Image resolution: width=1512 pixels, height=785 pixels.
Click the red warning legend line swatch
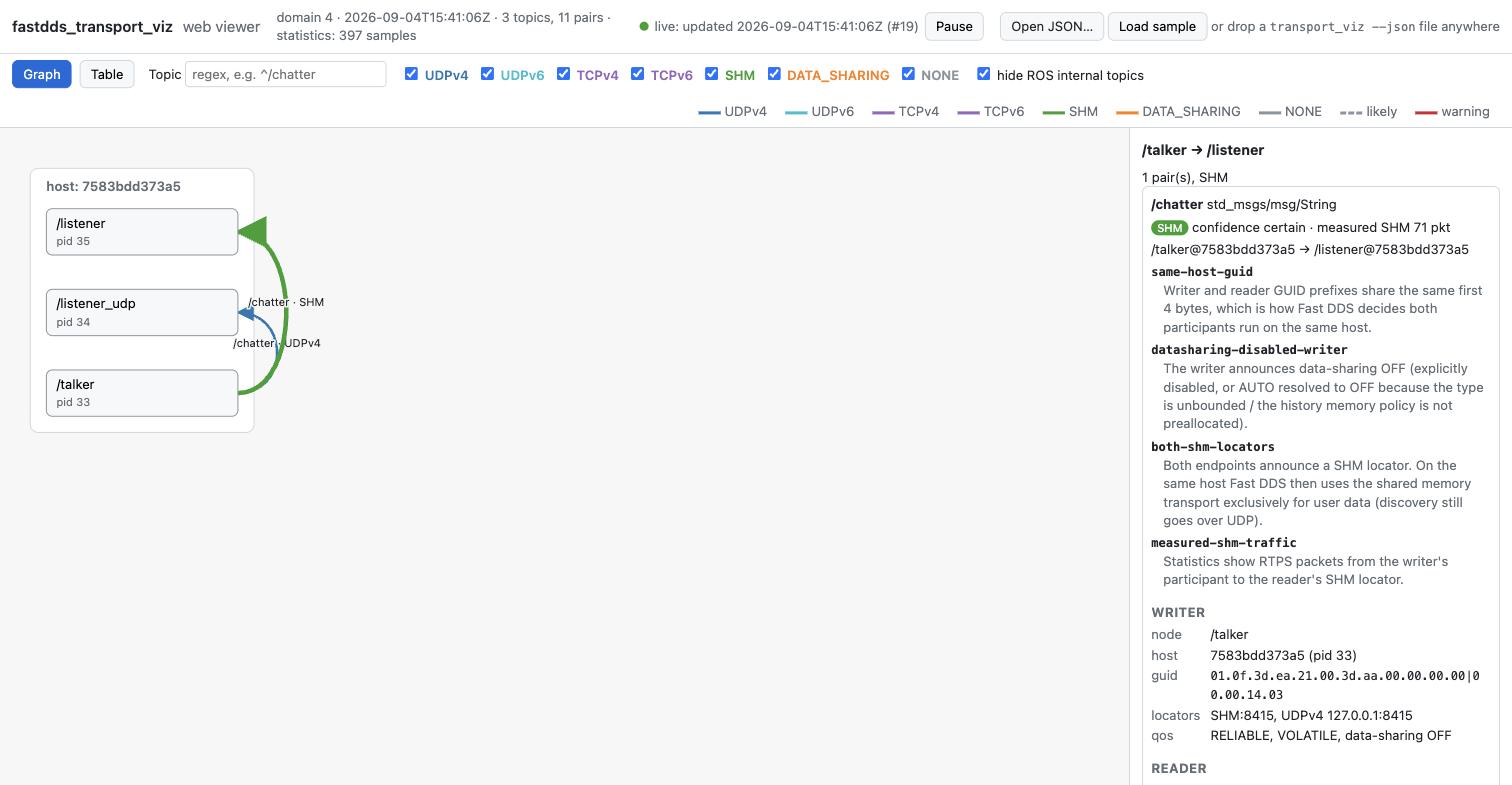click(x=1426, y=112)
